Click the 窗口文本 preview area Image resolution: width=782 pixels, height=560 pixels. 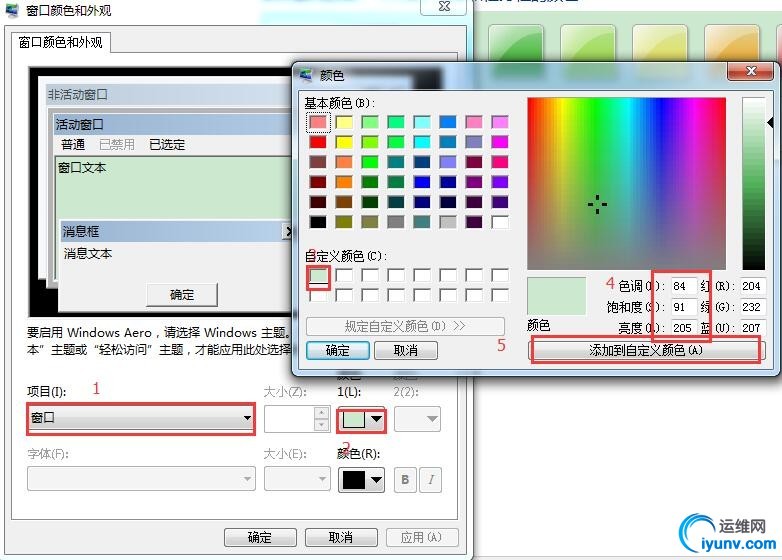click(x=174, y=188)
